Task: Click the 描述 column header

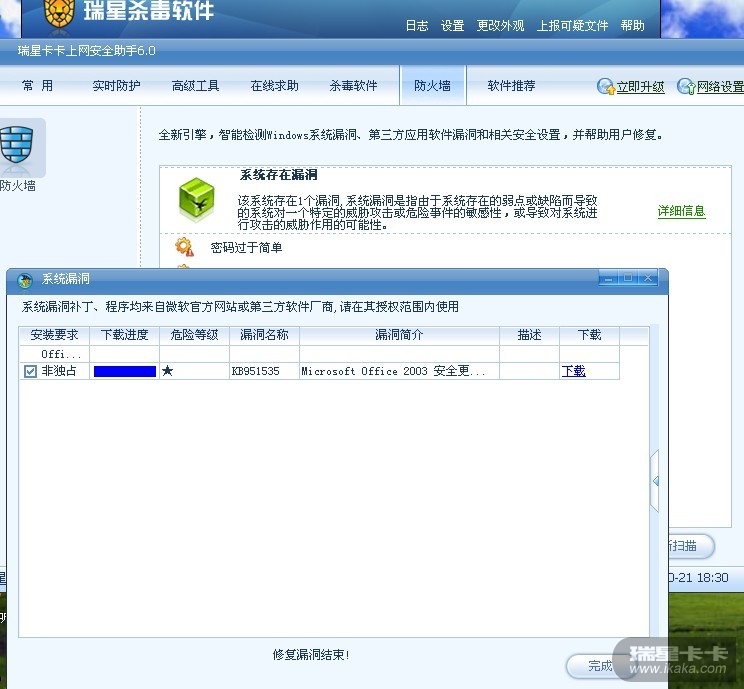Action: coord(530,335)
